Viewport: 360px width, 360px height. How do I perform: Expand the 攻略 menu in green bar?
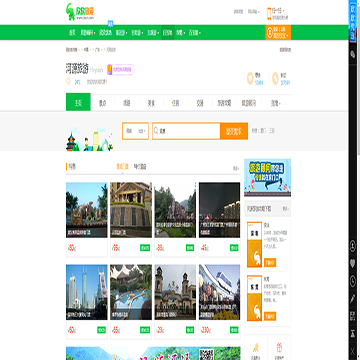click(x=181, y=33)
